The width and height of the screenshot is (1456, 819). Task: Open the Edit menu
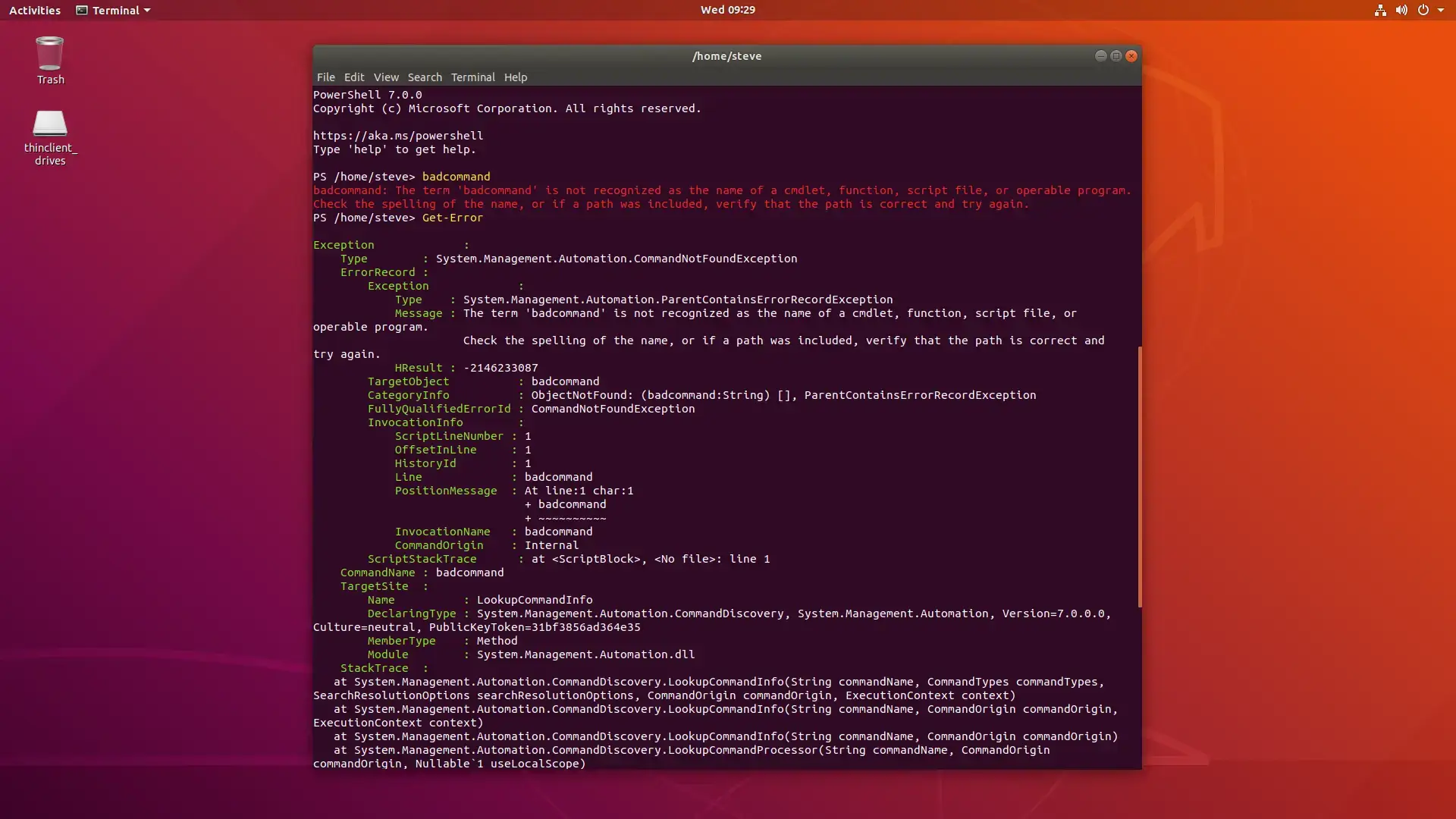point(354,77)
